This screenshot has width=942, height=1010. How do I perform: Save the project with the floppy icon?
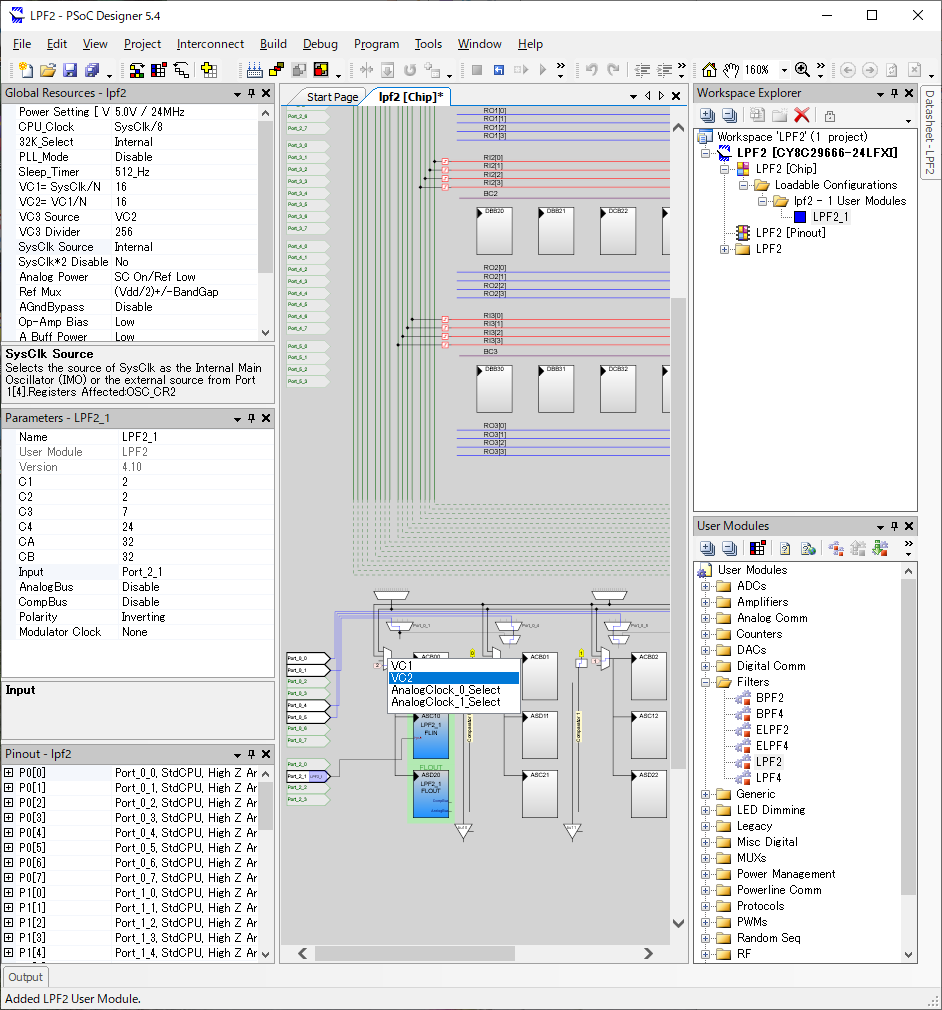[x=70, y=70]
